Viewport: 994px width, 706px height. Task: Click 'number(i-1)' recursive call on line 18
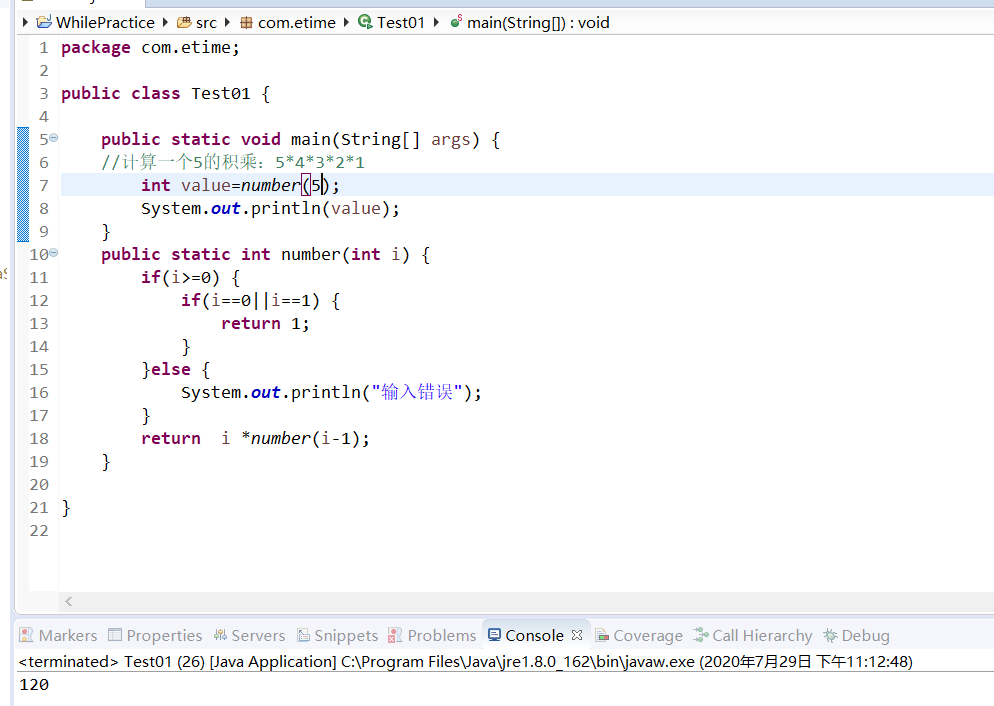(x=305, y=439)
